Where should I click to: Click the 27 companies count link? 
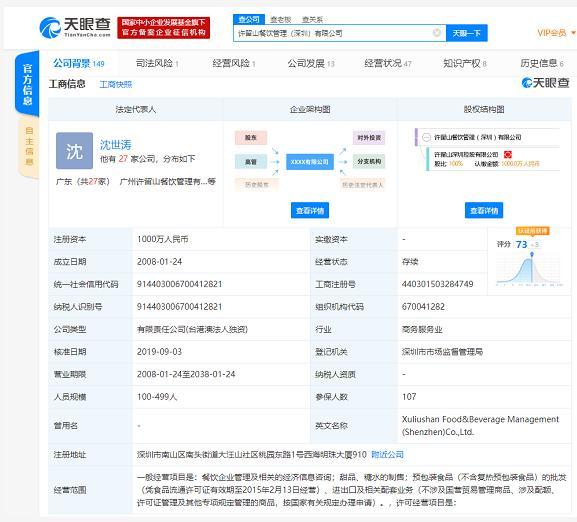click(123, 159)
